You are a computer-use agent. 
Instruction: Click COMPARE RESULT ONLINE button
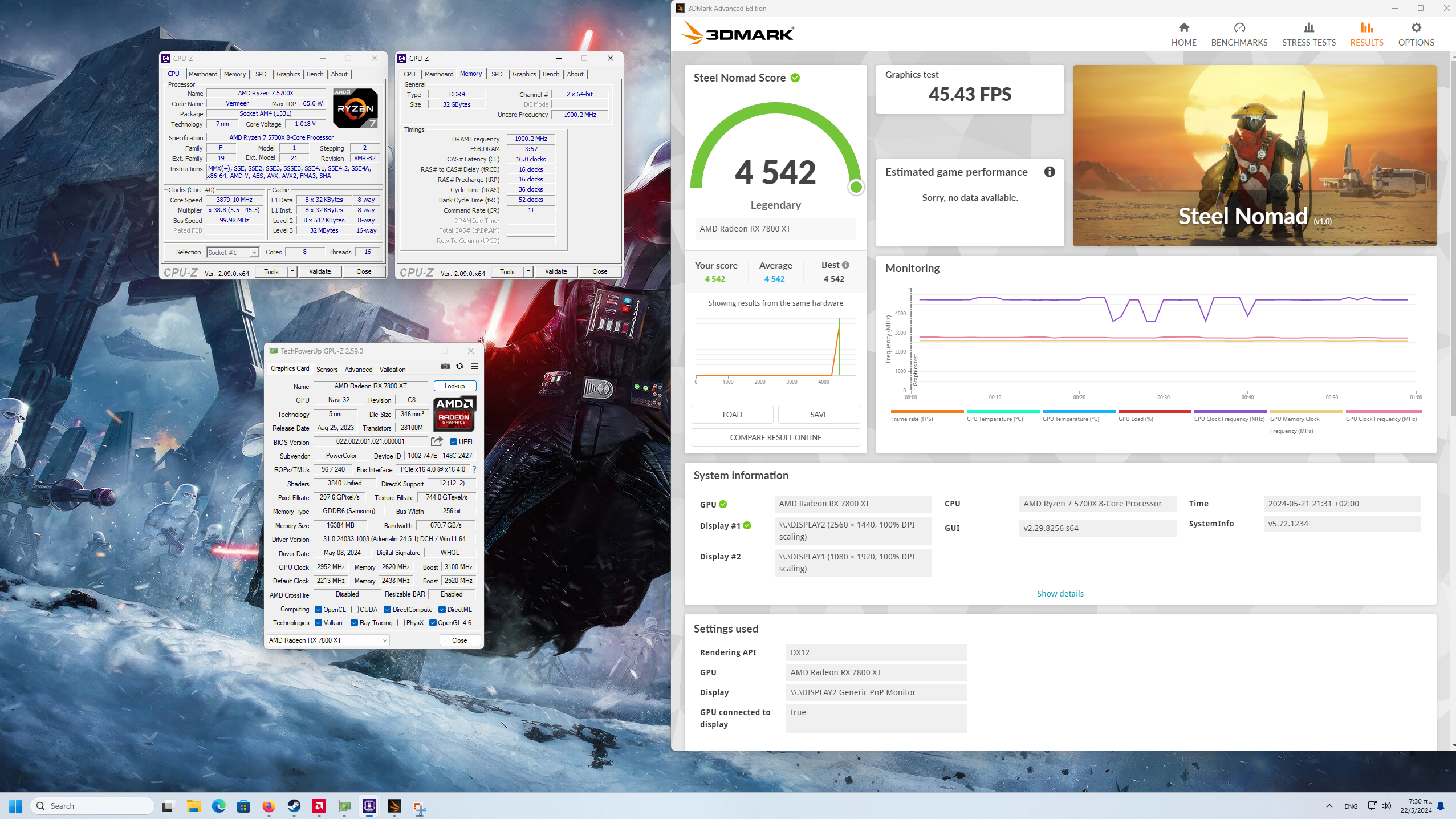[775, 437]
